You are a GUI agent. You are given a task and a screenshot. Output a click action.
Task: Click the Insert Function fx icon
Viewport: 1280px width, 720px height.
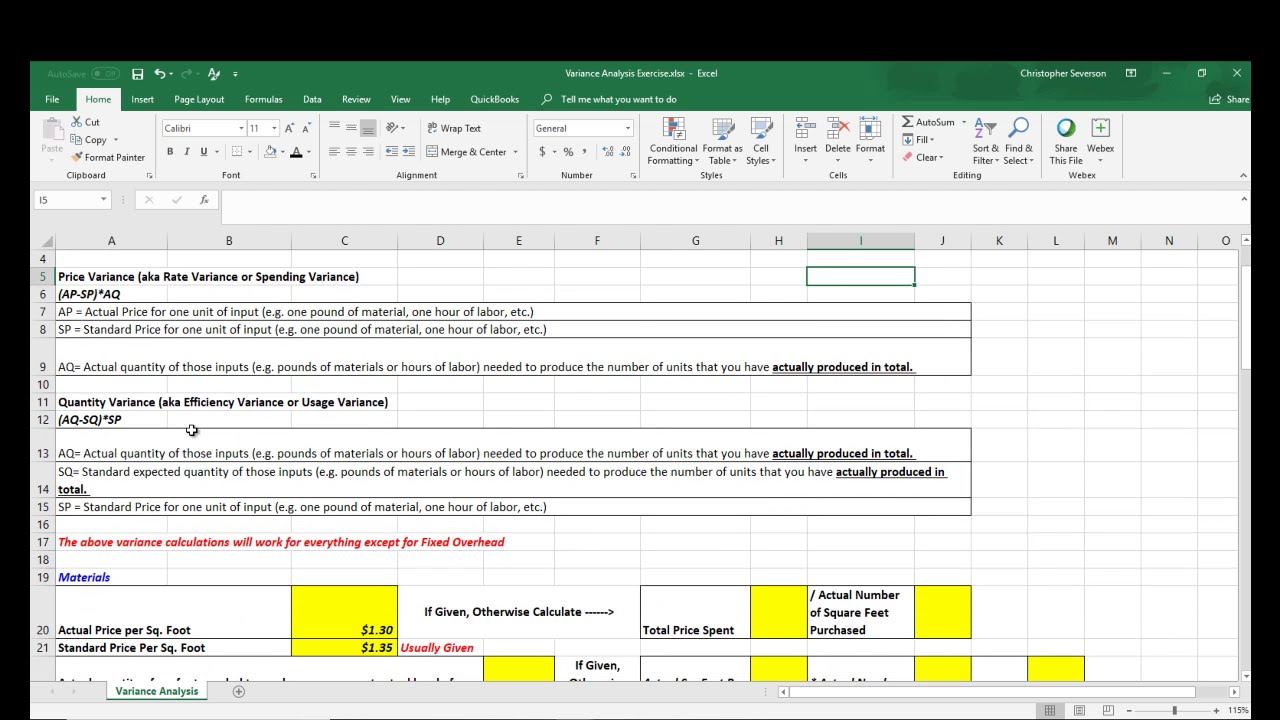[204, 200]
